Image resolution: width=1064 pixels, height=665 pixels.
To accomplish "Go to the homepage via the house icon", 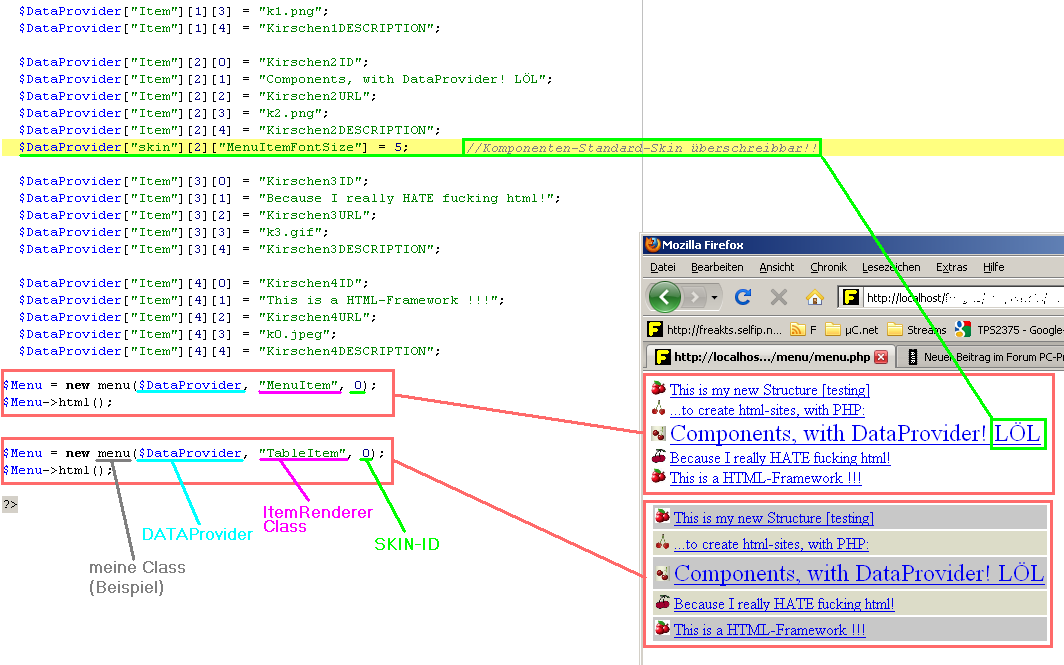I will 814,297.
